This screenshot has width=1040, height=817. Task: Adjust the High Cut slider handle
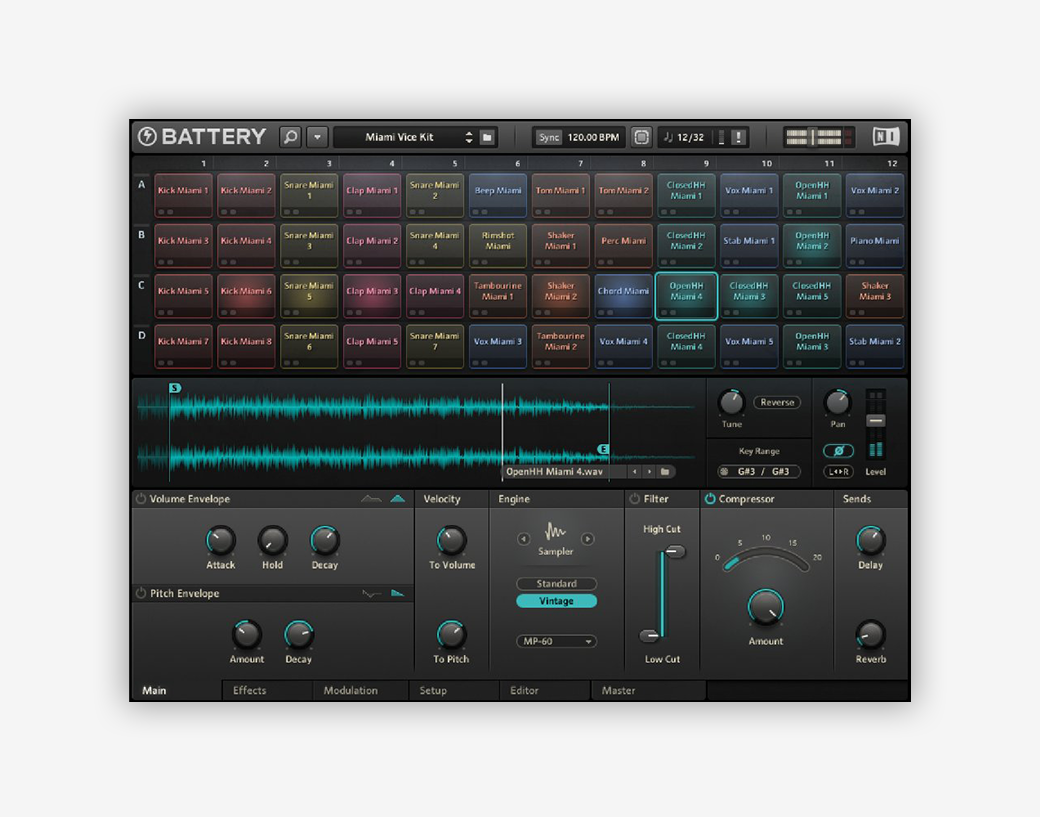(x=675, y=552)
